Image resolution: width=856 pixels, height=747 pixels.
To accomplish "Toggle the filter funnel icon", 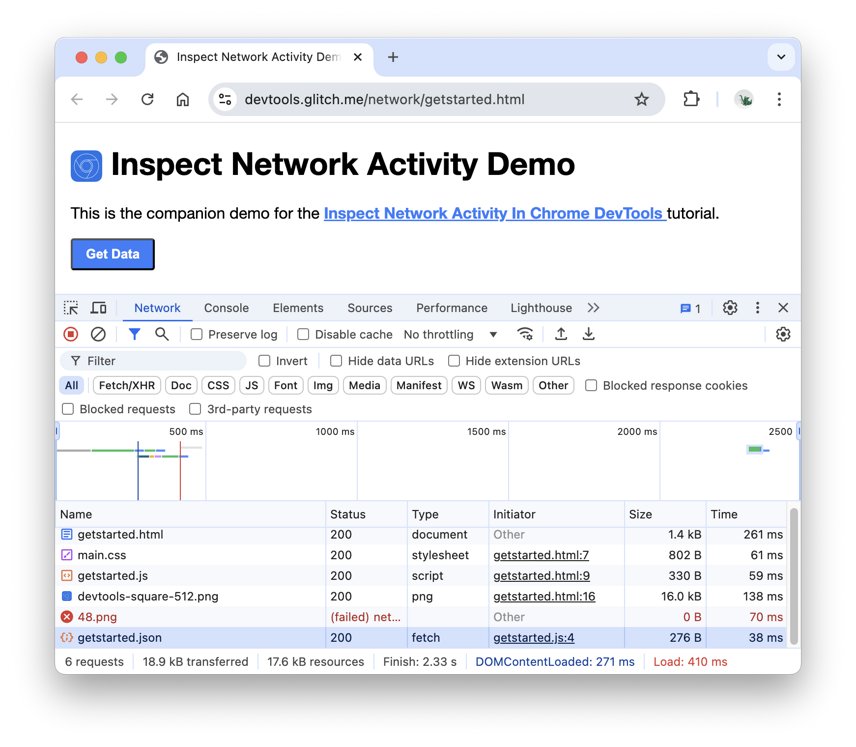I will 134,334.
